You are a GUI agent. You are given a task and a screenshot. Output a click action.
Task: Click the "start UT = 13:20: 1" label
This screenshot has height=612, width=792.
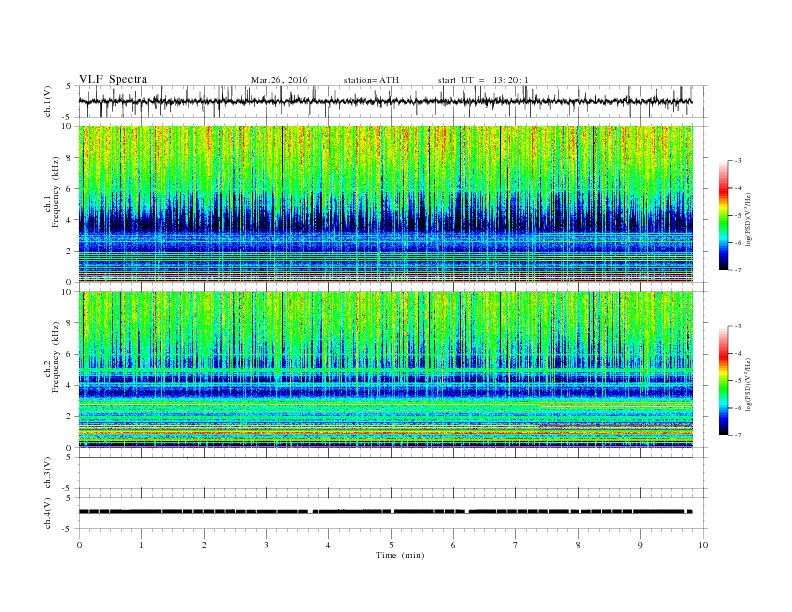[483, 80]
